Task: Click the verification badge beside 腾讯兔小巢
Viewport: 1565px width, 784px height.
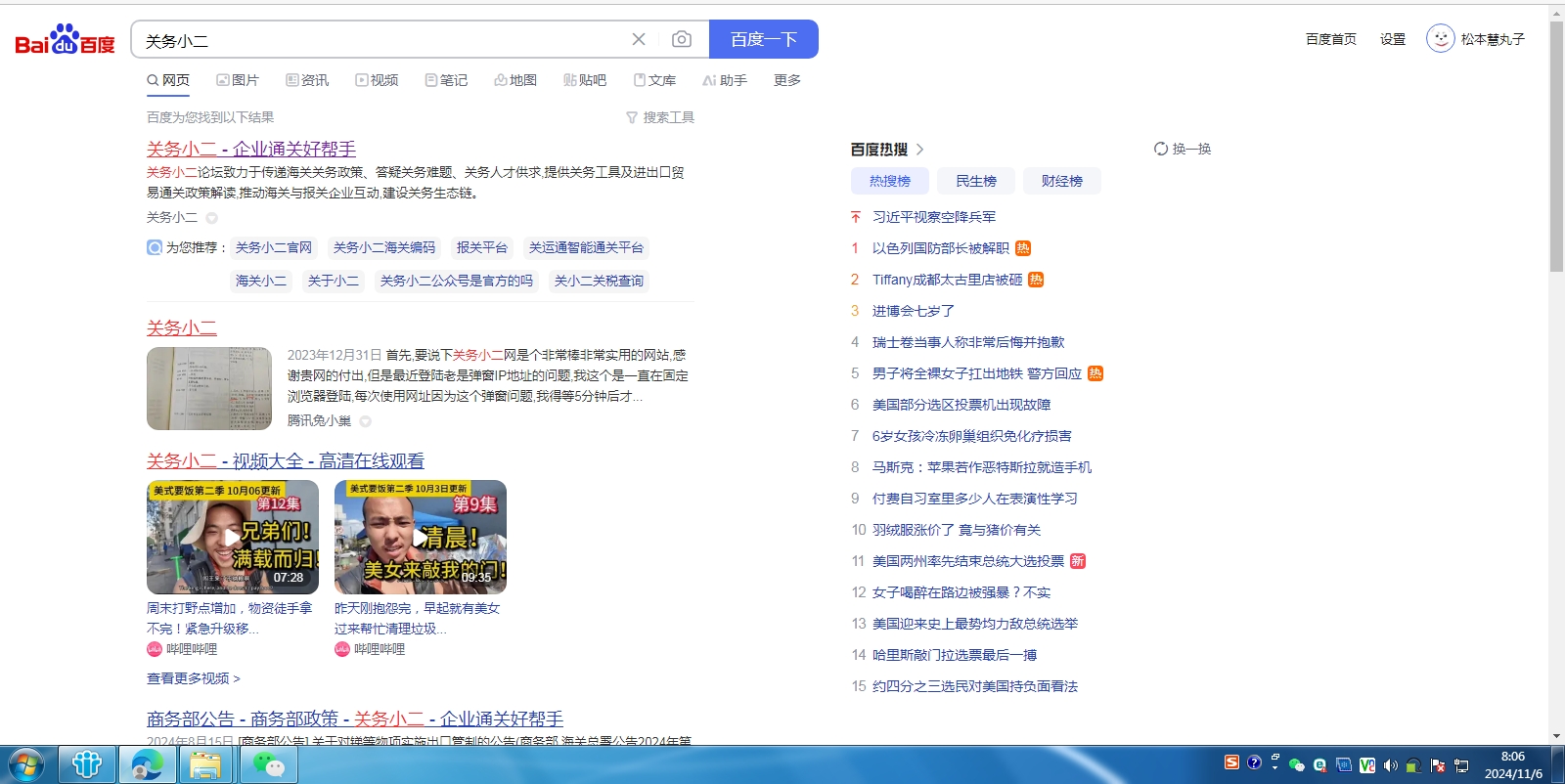Action: 365,421
